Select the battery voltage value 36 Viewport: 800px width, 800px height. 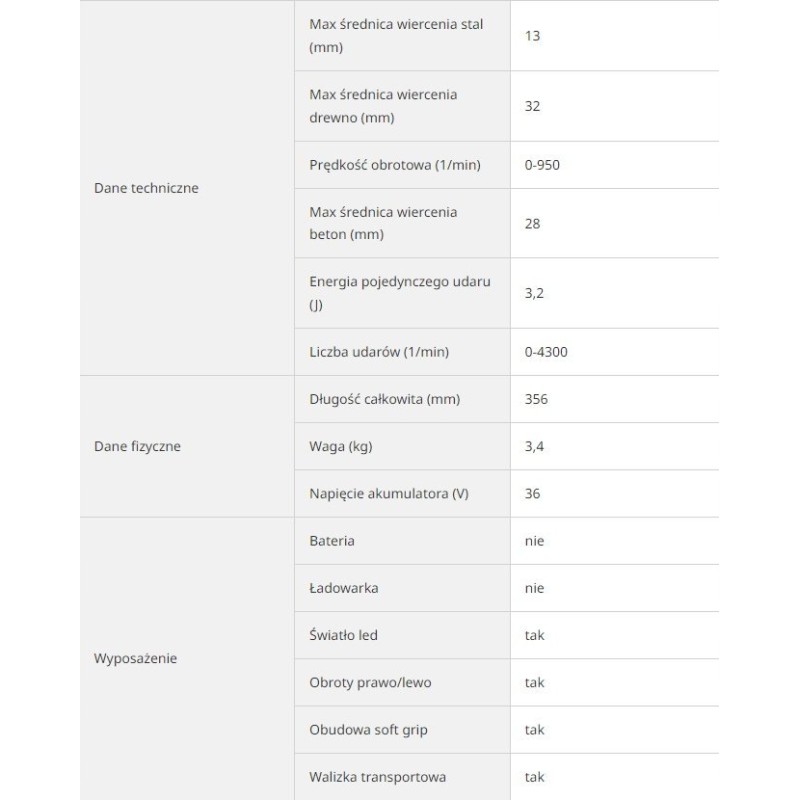[532, 493]
